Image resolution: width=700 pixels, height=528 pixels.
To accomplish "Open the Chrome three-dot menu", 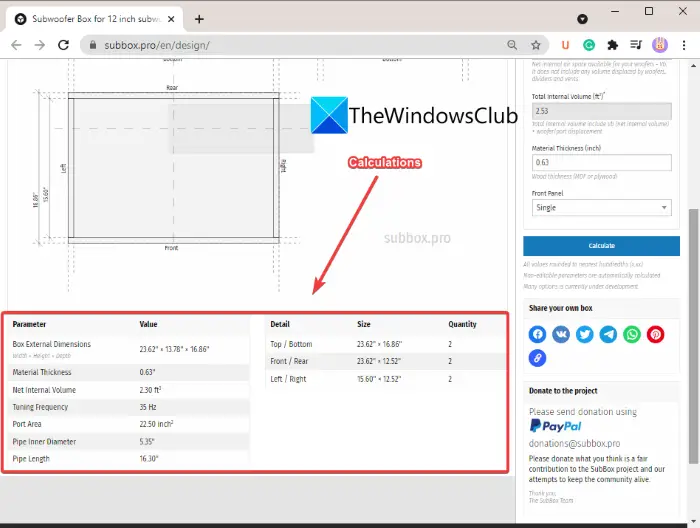I will pos(684,45).
